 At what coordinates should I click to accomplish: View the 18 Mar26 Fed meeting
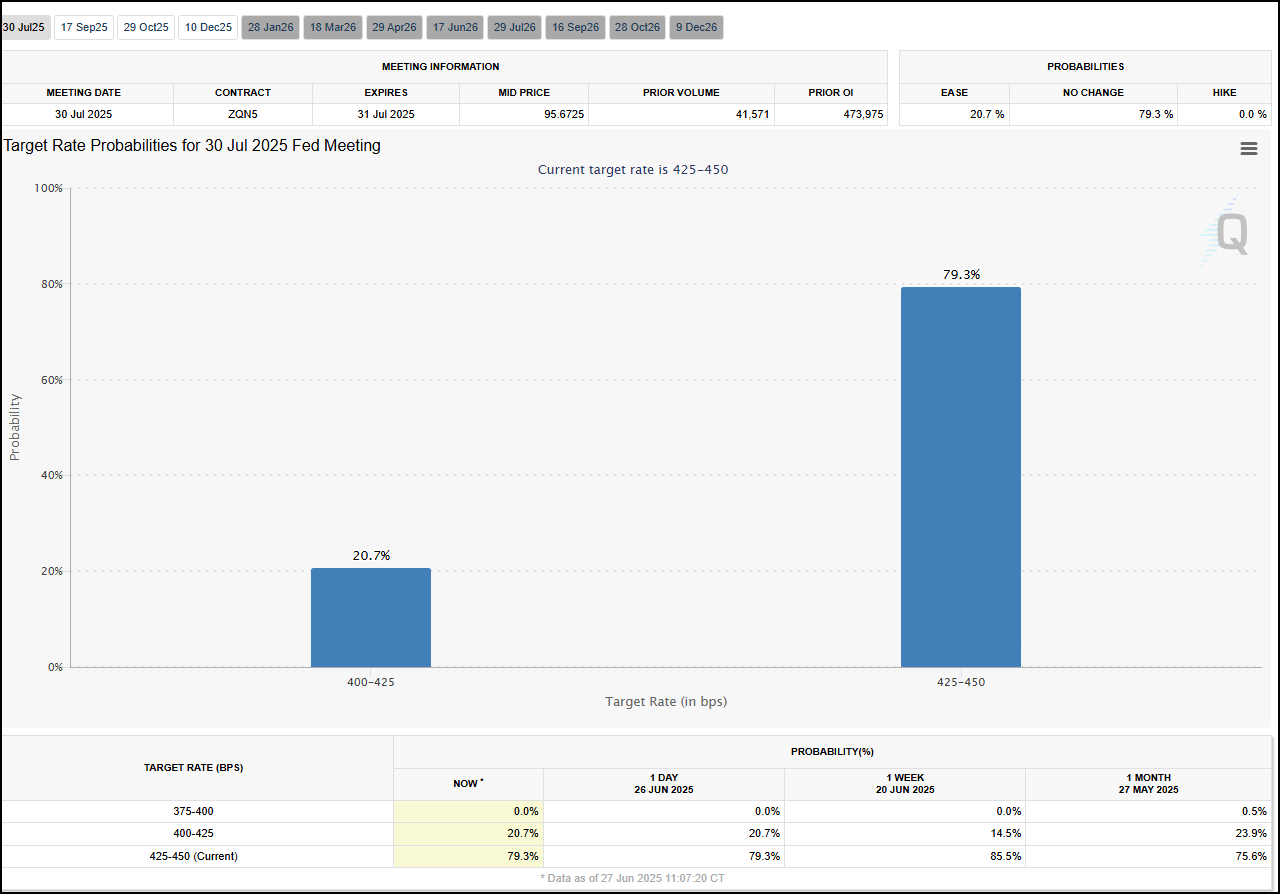(x=332, y=27)
